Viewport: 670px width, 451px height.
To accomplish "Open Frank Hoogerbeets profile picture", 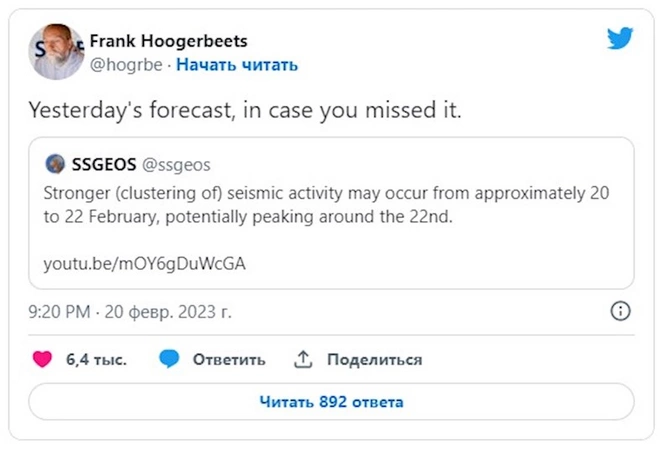I will [x=56, y=52].
